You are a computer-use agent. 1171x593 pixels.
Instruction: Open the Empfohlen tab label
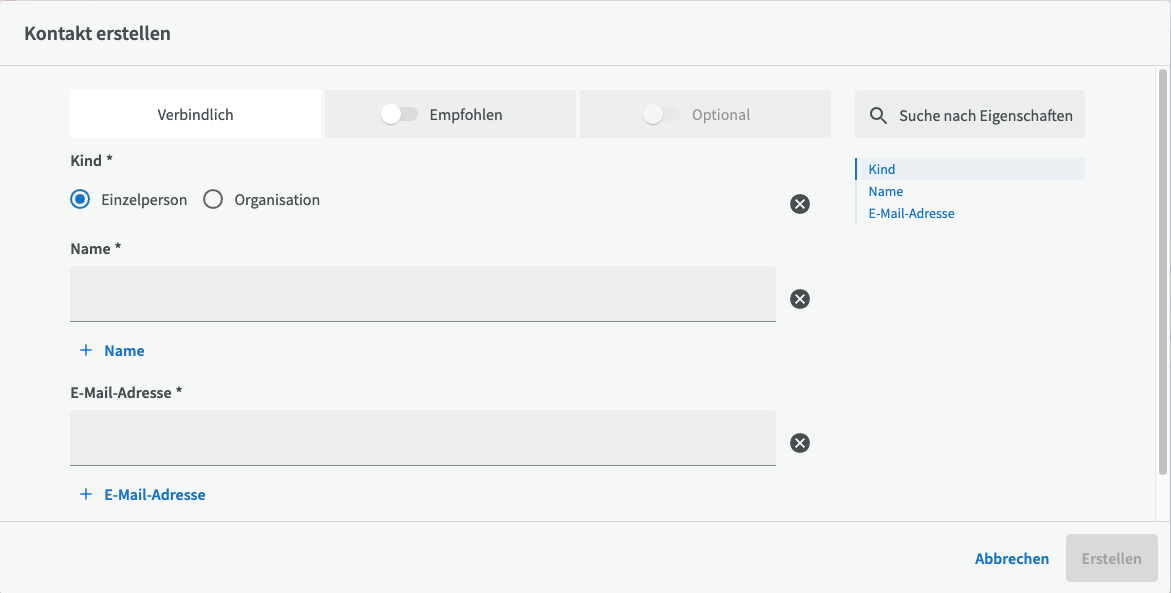(x=466, y=115)
